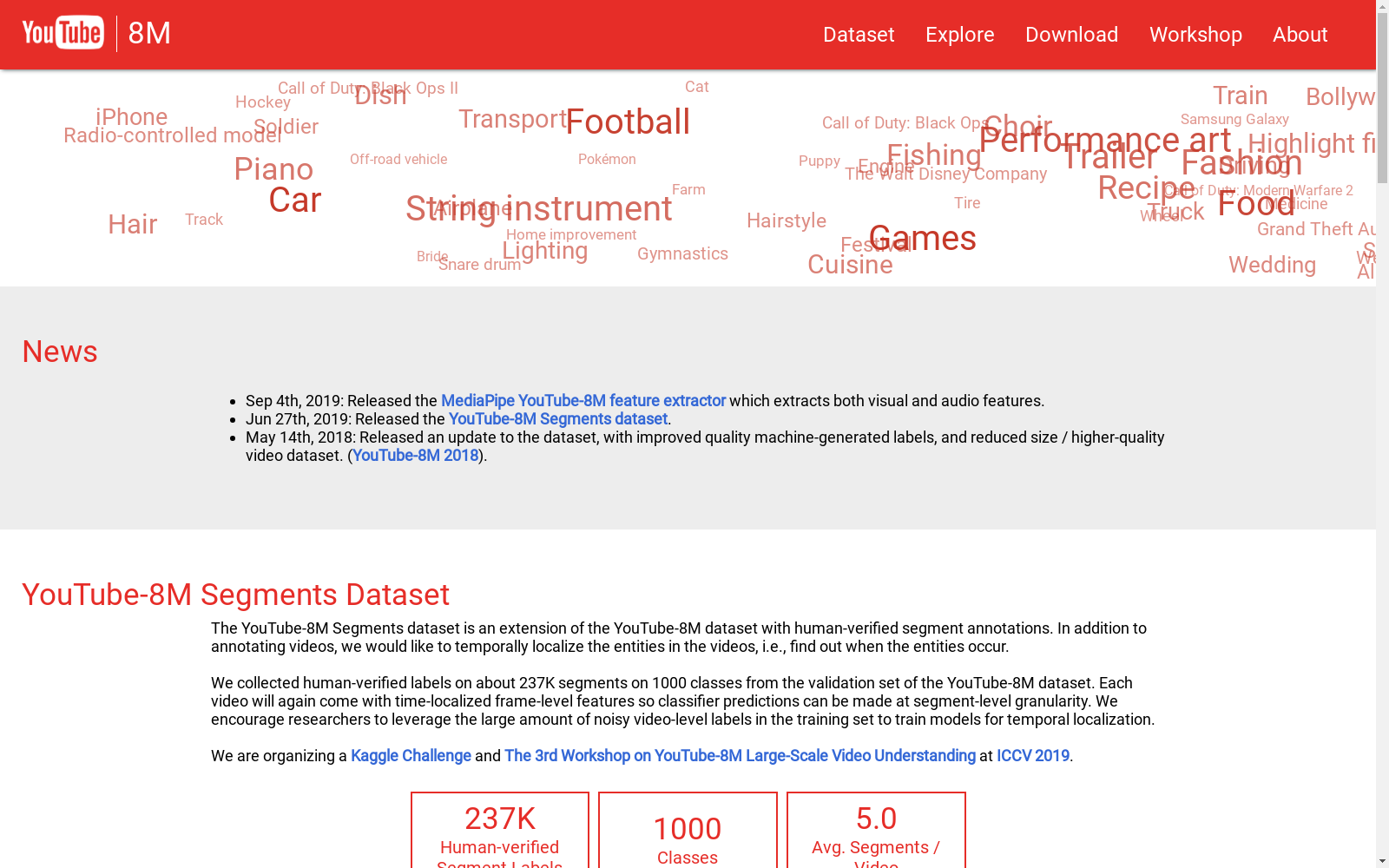
Task: Open YouTube-8M Segments dataset link
Action: click(558, 419)
